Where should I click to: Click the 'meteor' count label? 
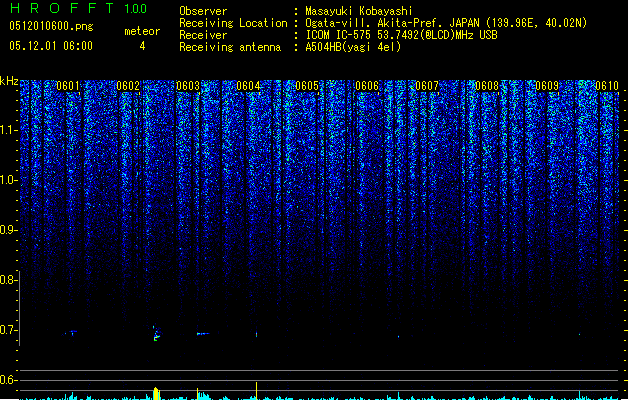(x=142, y=31)
